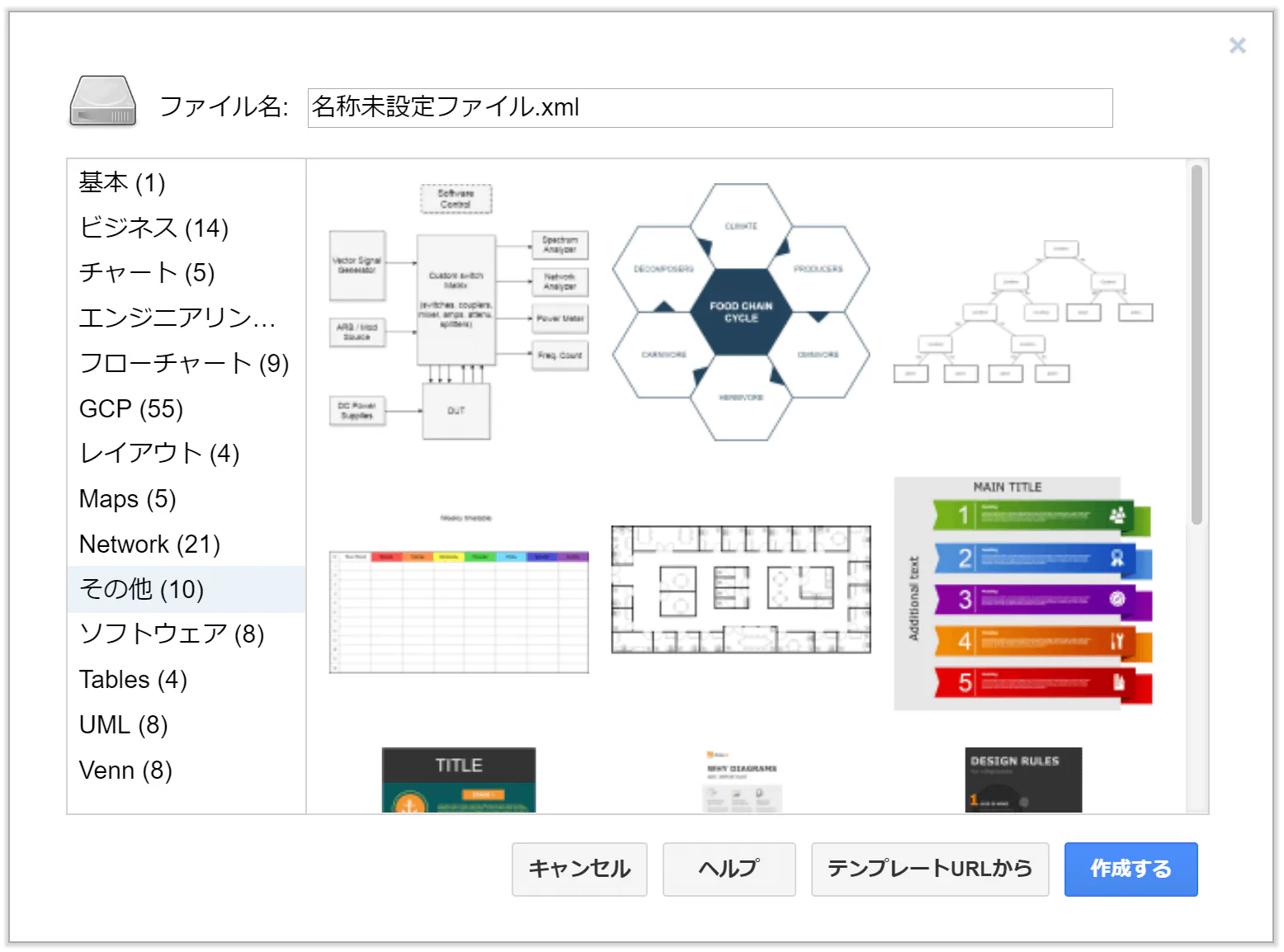The height and width of the screenshot is (952, 1284).
Task: Choose the Venn (8) category
Action: coord(186,771)
